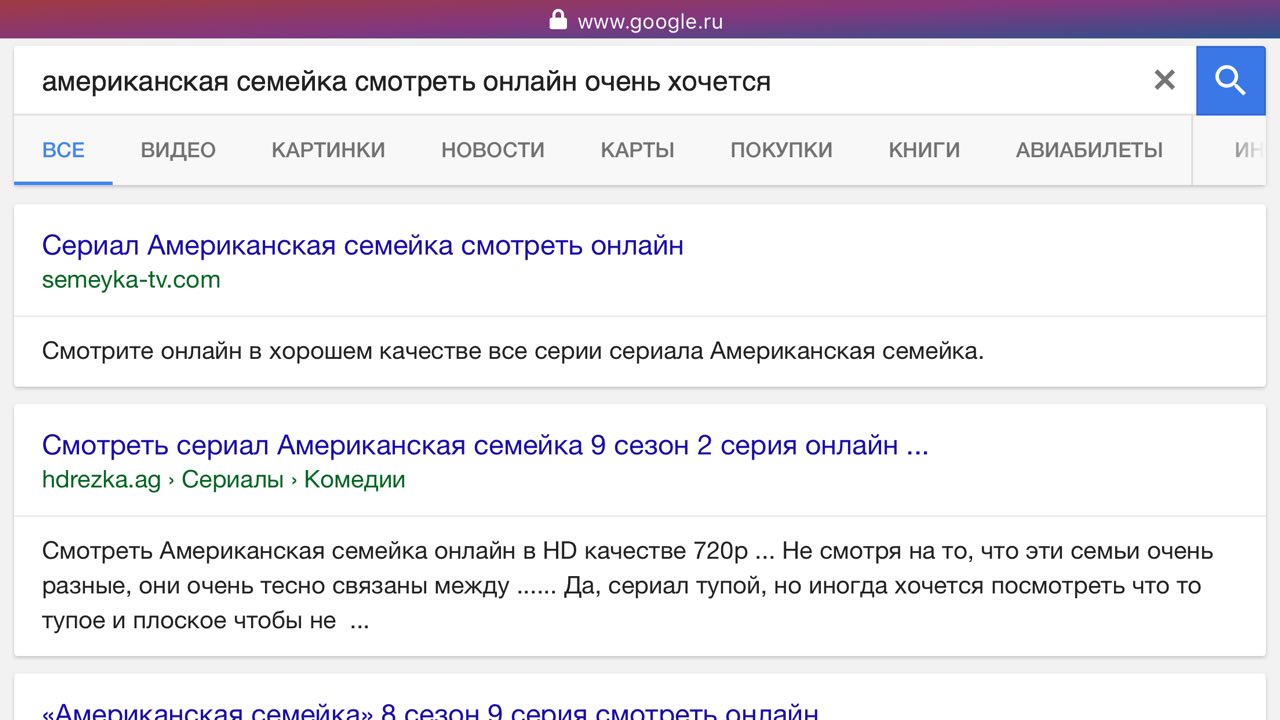Tap the www.google.ru address bar
1280x720 pixels.
650,21
